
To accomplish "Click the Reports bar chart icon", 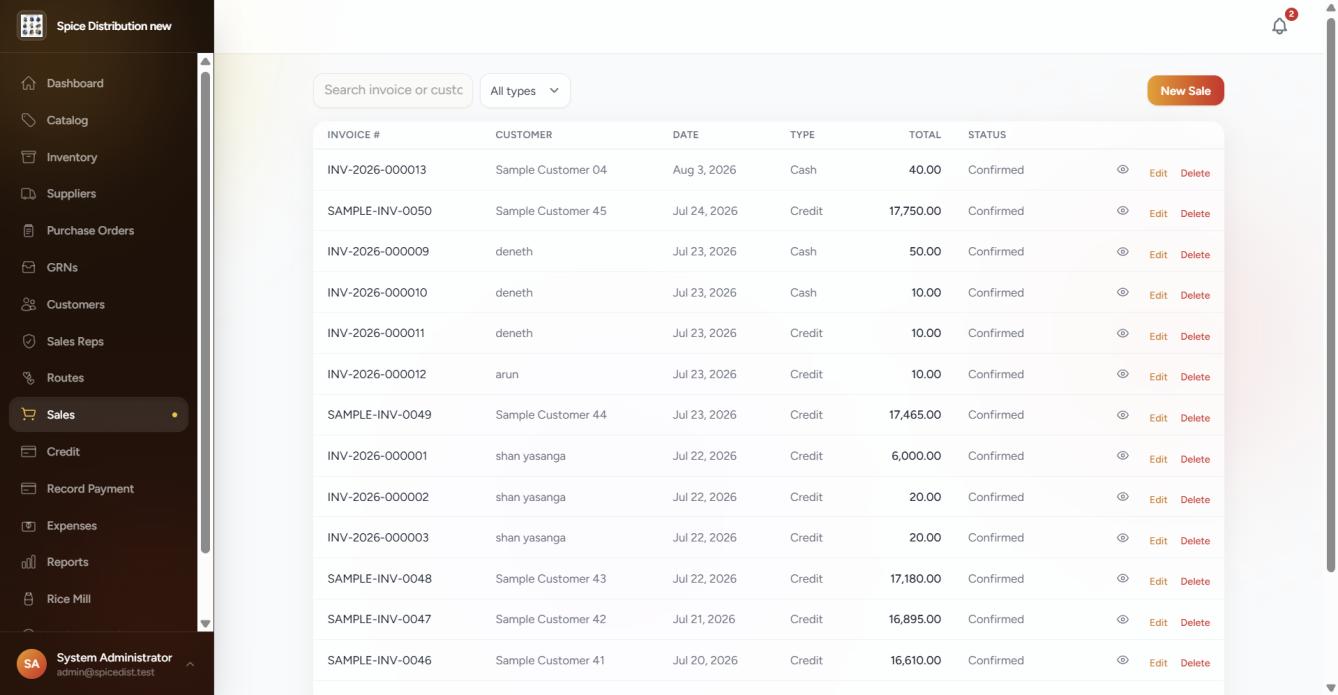I will [x=28, y=562].
